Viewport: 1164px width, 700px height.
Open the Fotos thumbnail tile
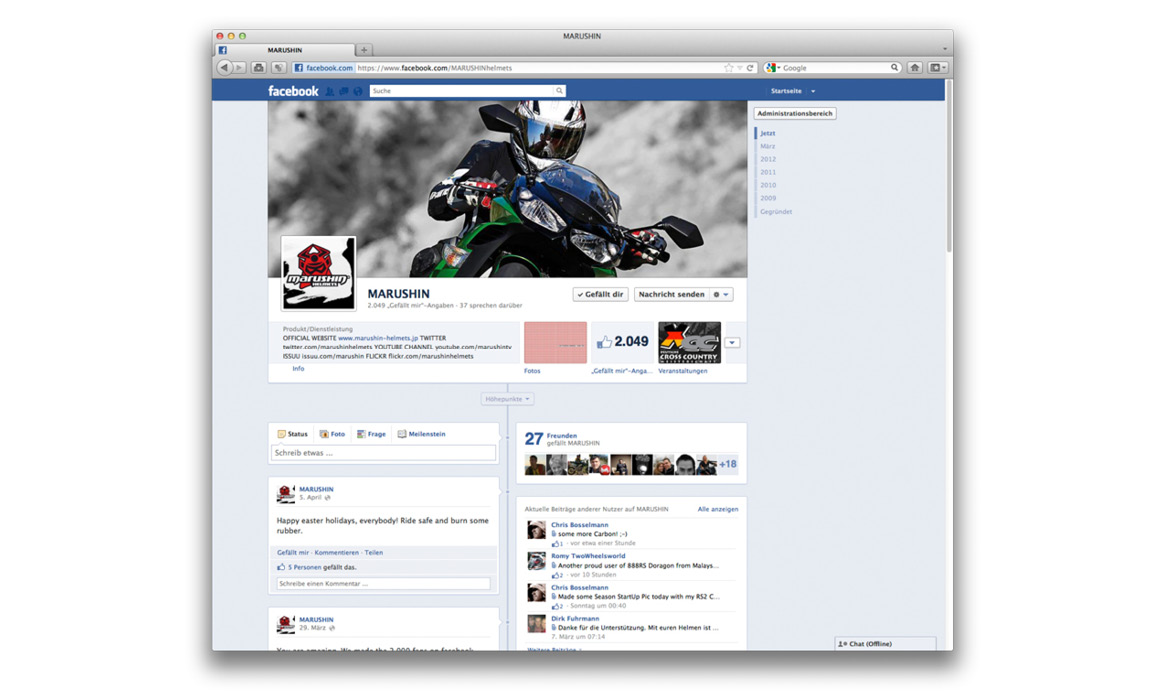click(555, 342)
